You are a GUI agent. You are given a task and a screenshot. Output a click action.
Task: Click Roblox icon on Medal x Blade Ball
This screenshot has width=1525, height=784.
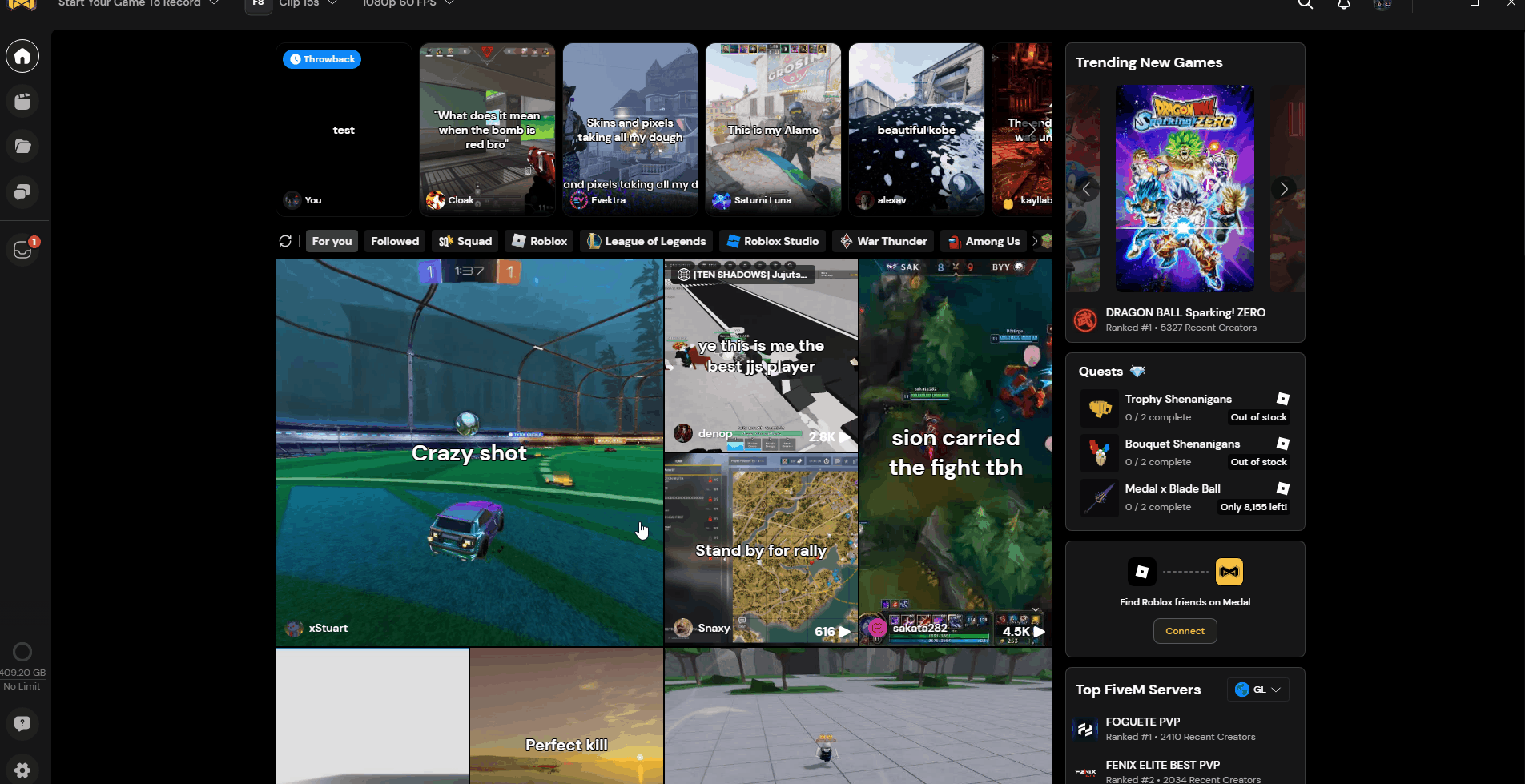(x=1282, y=488)
